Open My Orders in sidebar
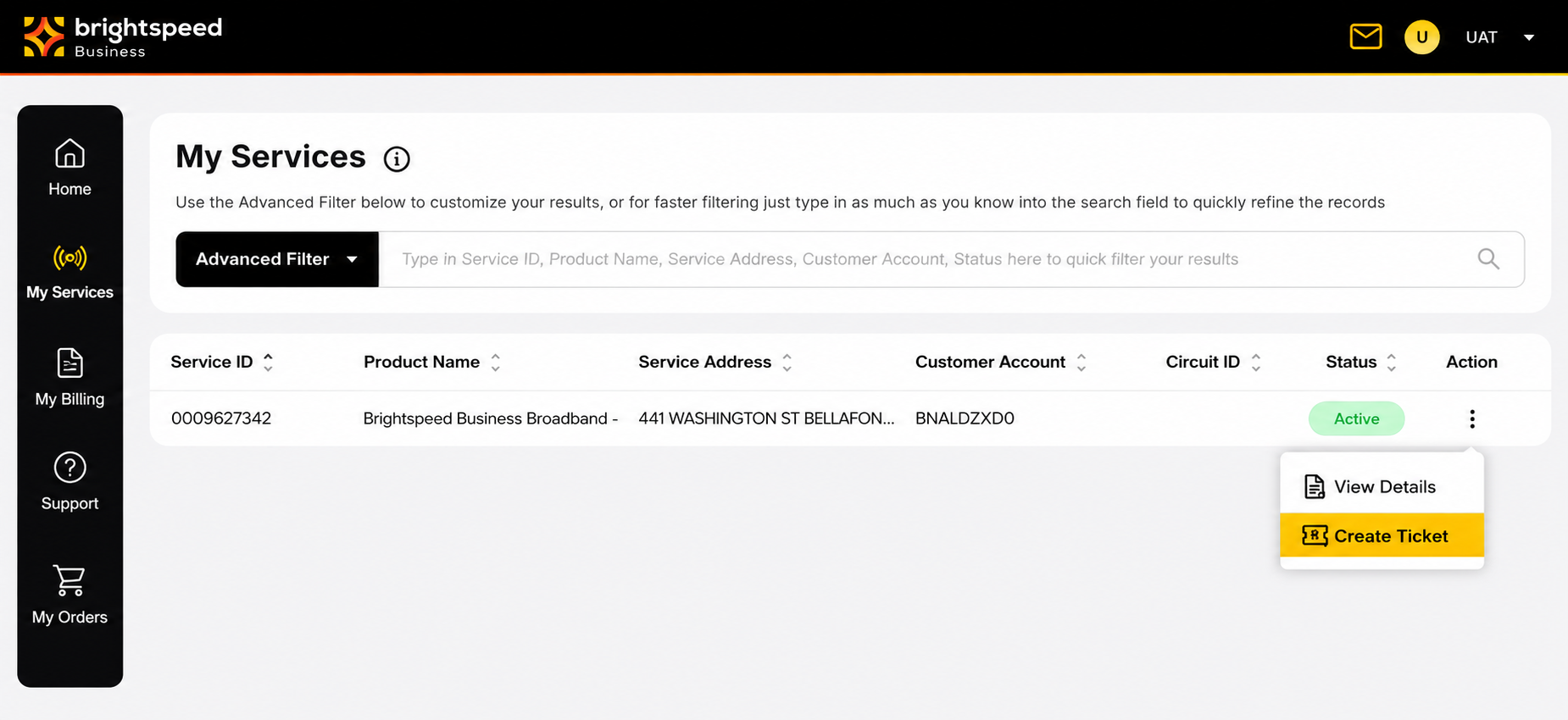This screenshot has width=1568, height=720. coord(70,595)
